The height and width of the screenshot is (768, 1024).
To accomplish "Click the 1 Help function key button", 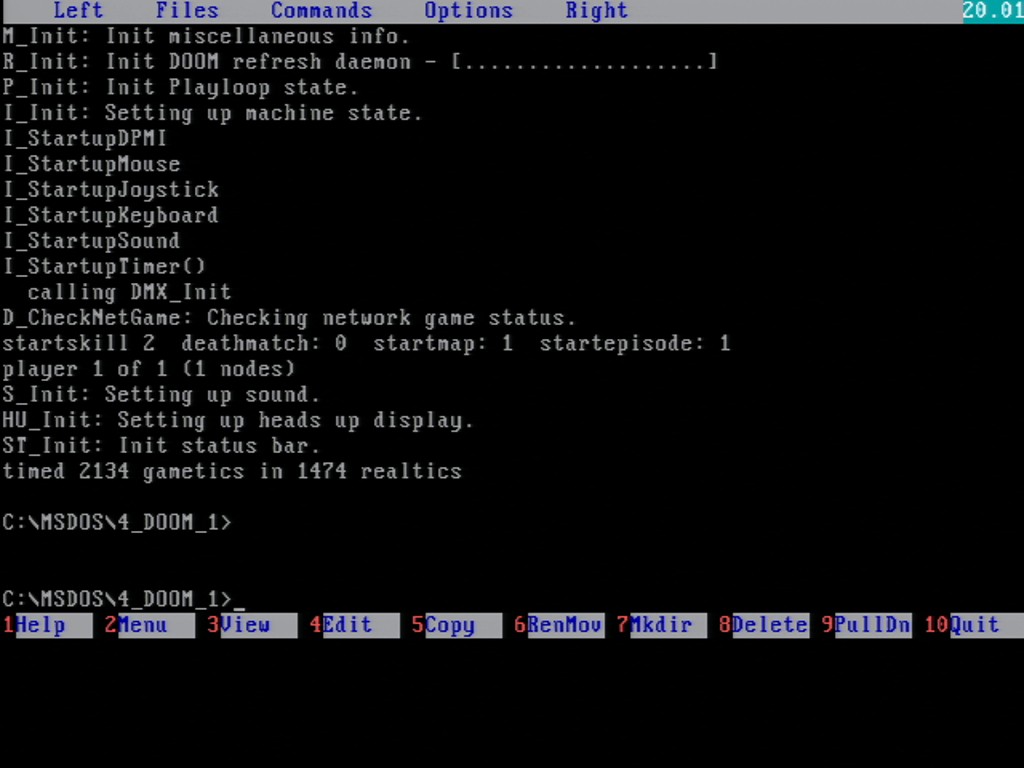I will point(47,625).
